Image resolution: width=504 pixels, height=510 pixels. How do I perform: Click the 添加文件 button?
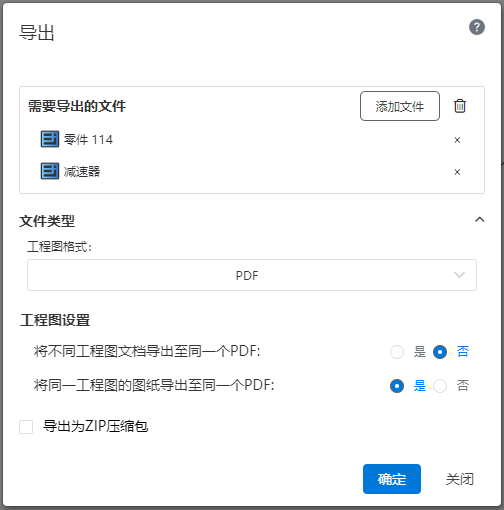[400, 106]
